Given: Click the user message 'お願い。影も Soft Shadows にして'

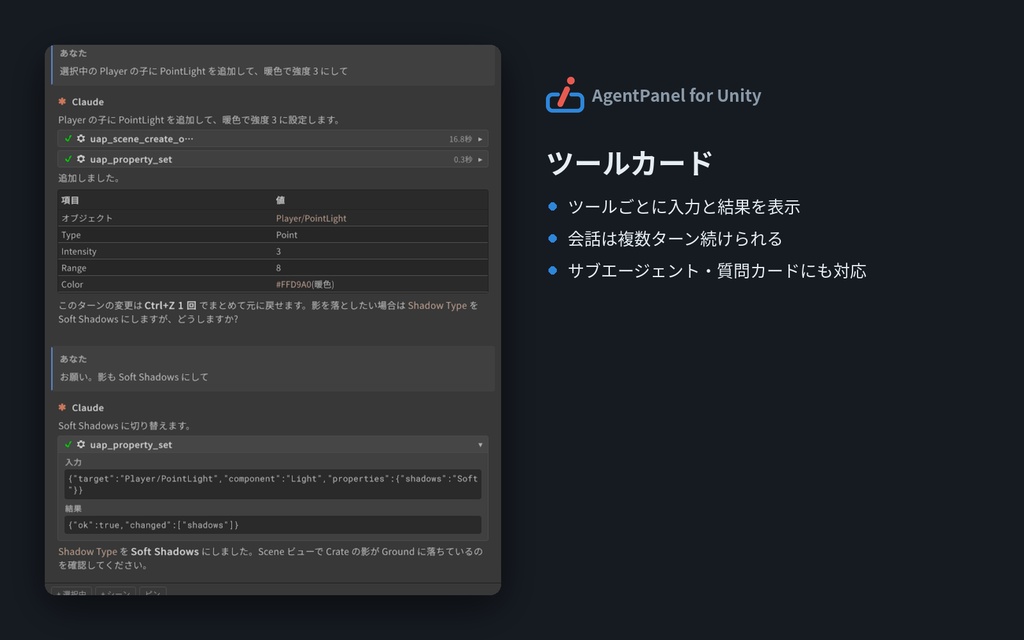Looking at the screenshot, I should [x=134, y=377].
